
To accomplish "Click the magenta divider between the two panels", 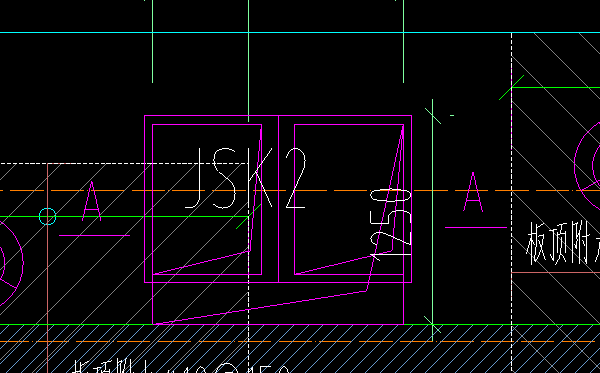I will pyautogui.click(x=279, y=199).
